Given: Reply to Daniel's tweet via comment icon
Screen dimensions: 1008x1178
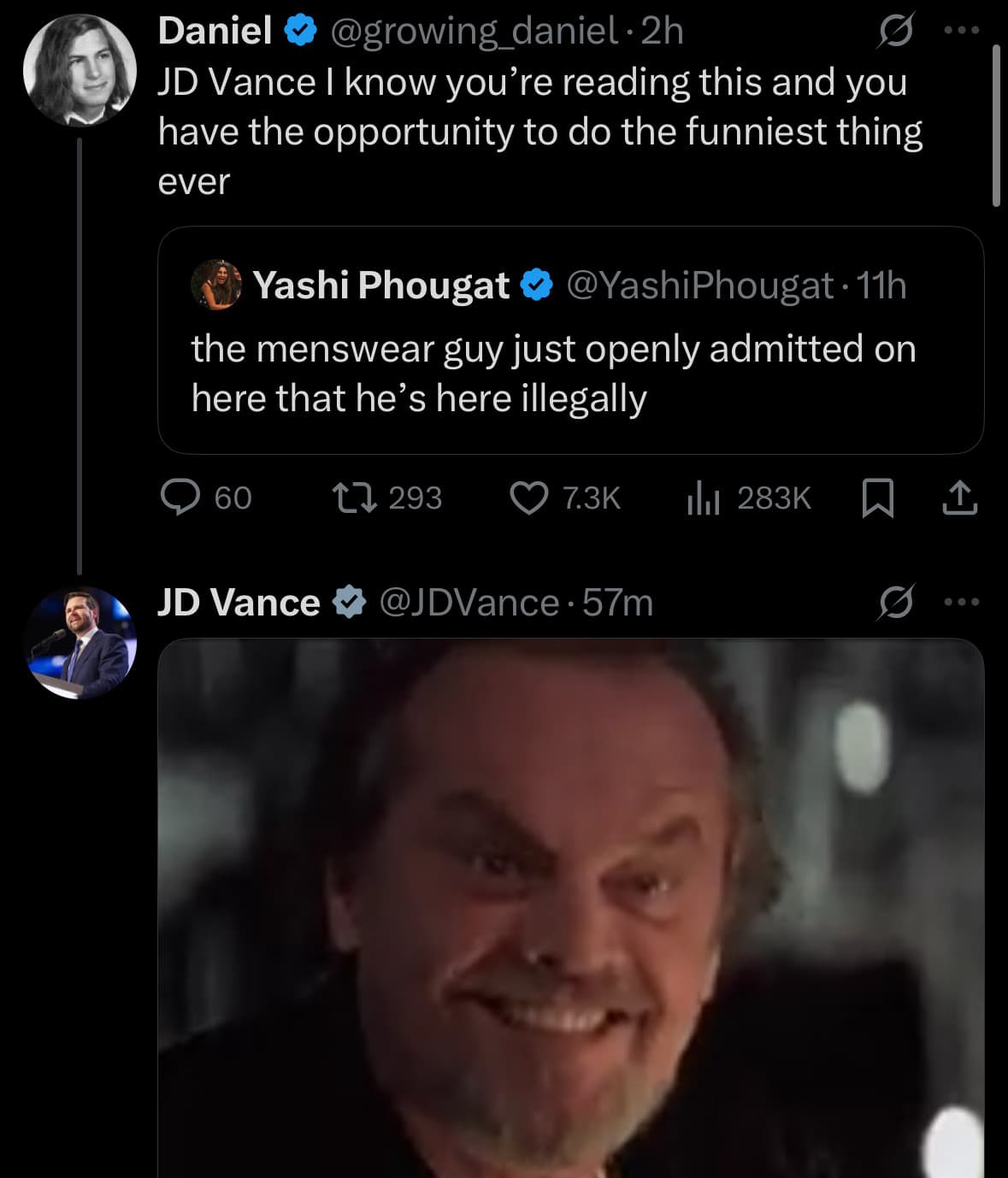Looking at the screenshot, I should pos(181,498).
